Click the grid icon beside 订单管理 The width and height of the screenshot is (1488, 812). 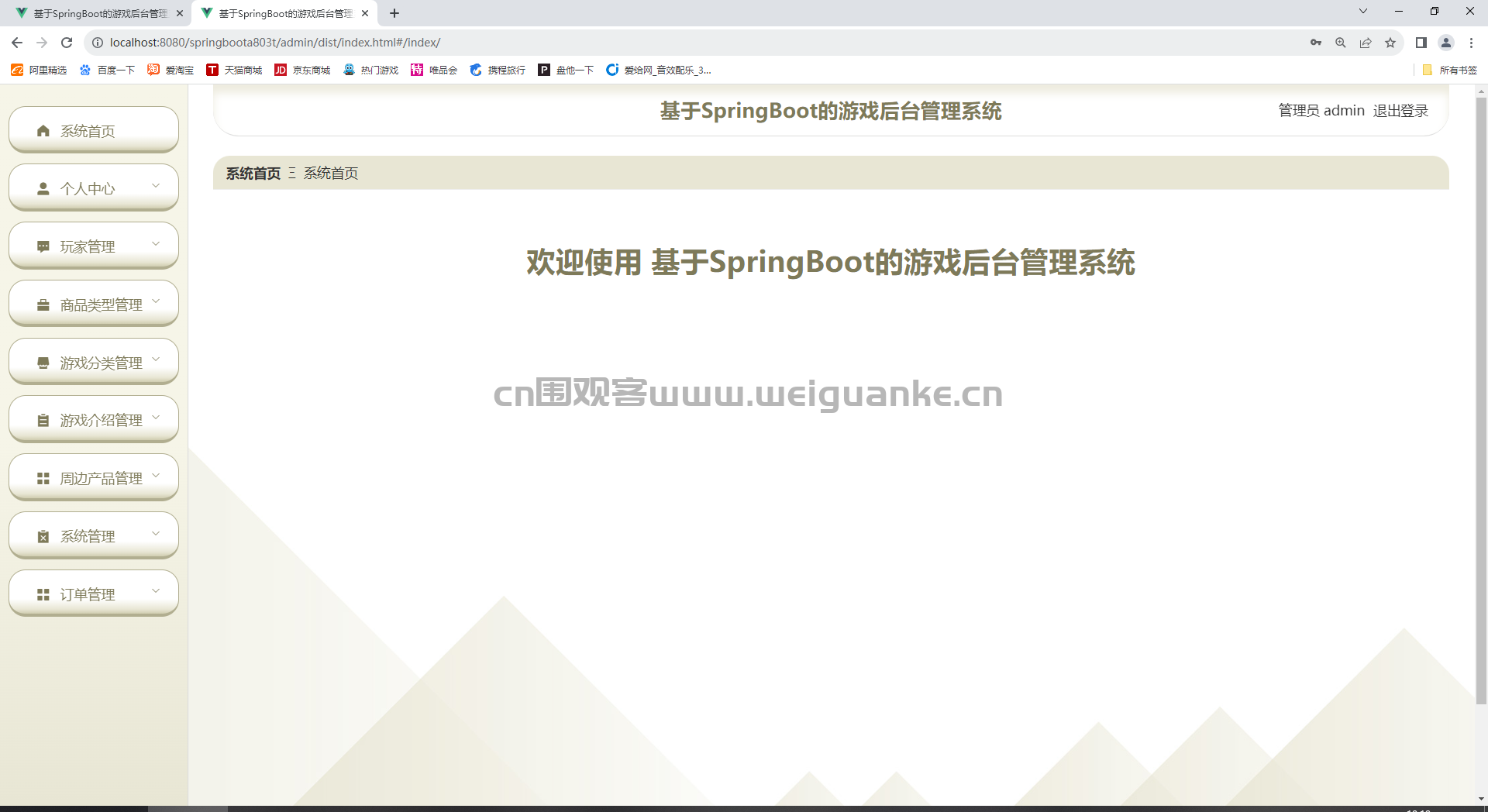click(x=43, y=594)
